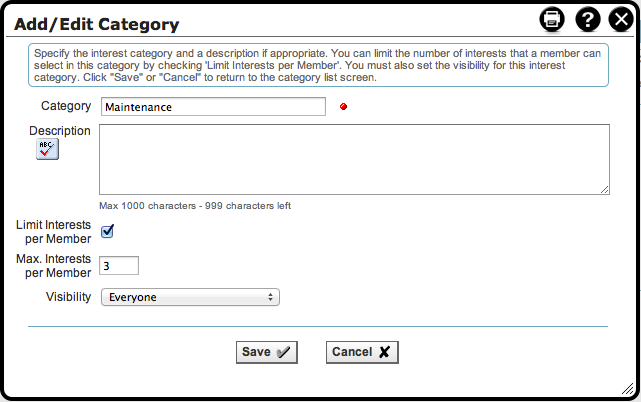Click the Visibility field label
This screenshot has height=402, width=641.
(69, 297)
